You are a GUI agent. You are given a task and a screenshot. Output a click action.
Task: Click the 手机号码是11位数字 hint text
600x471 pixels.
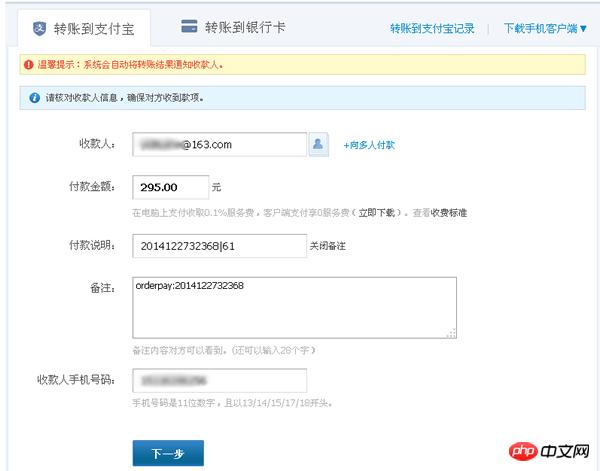tap(232, 403)
